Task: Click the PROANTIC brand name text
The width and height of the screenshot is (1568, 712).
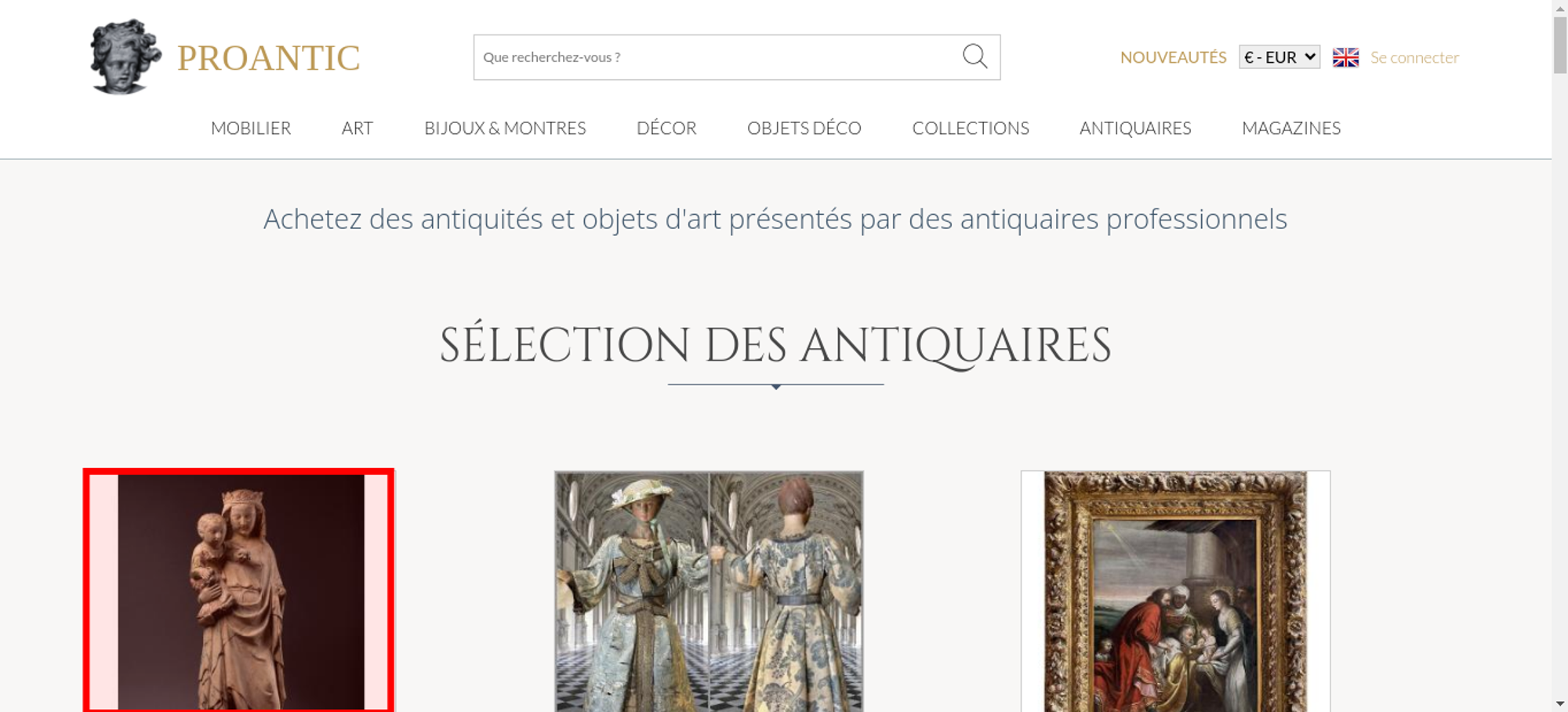Action: pos(268,58)
